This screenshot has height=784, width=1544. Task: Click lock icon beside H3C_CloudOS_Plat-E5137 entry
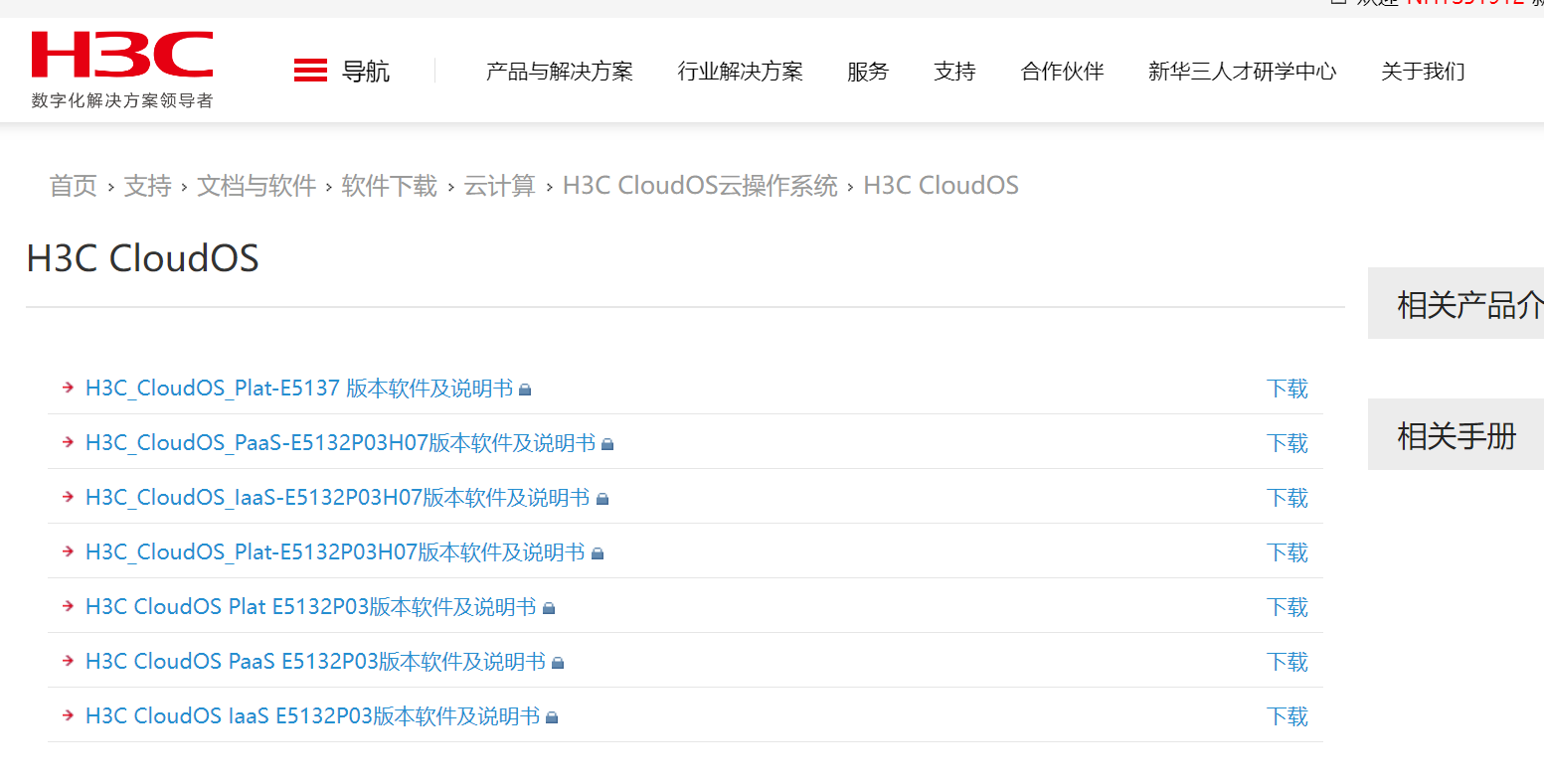[525, 391]
